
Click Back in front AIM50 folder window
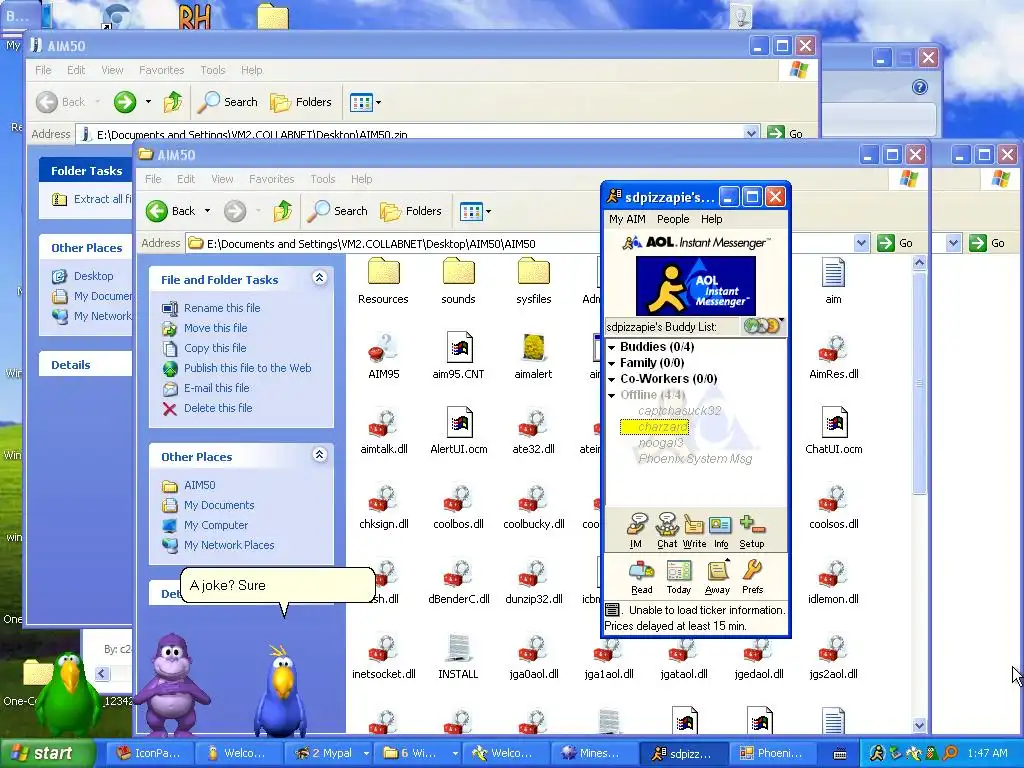point(170,211)
